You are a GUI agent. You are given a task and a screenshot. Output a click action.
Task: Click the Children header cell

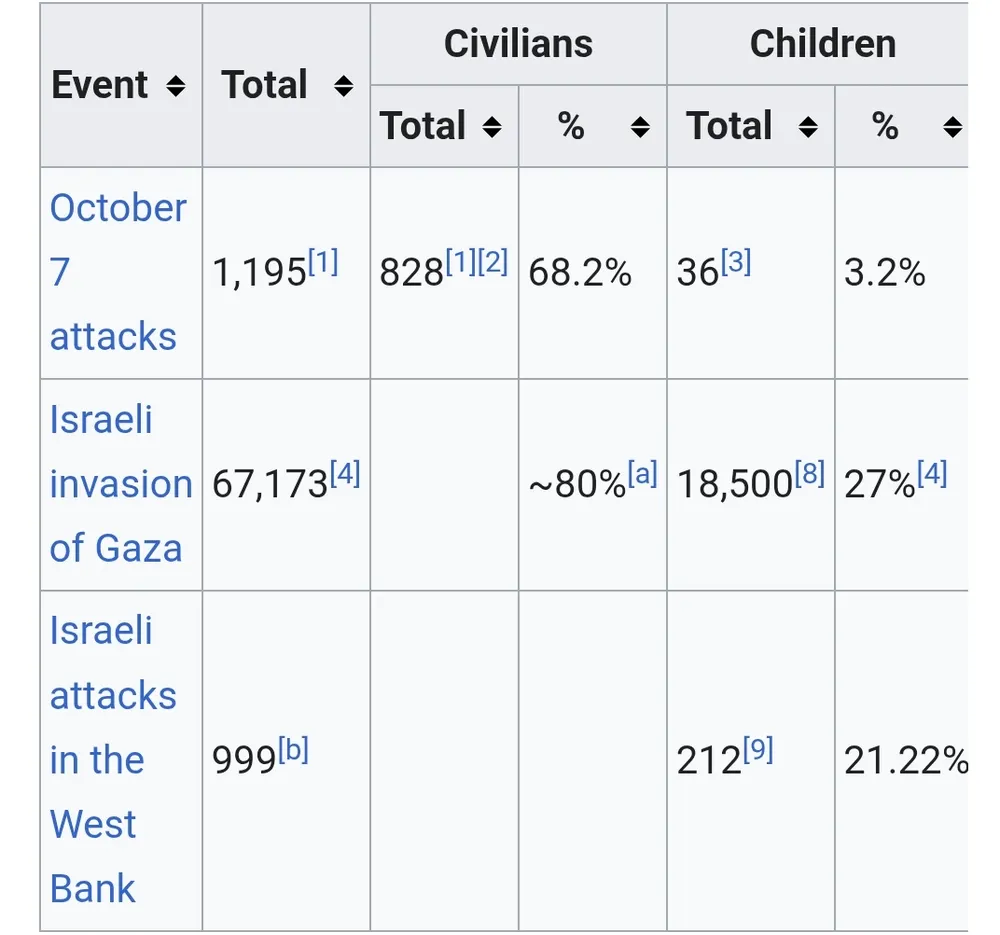coord(822,45)
